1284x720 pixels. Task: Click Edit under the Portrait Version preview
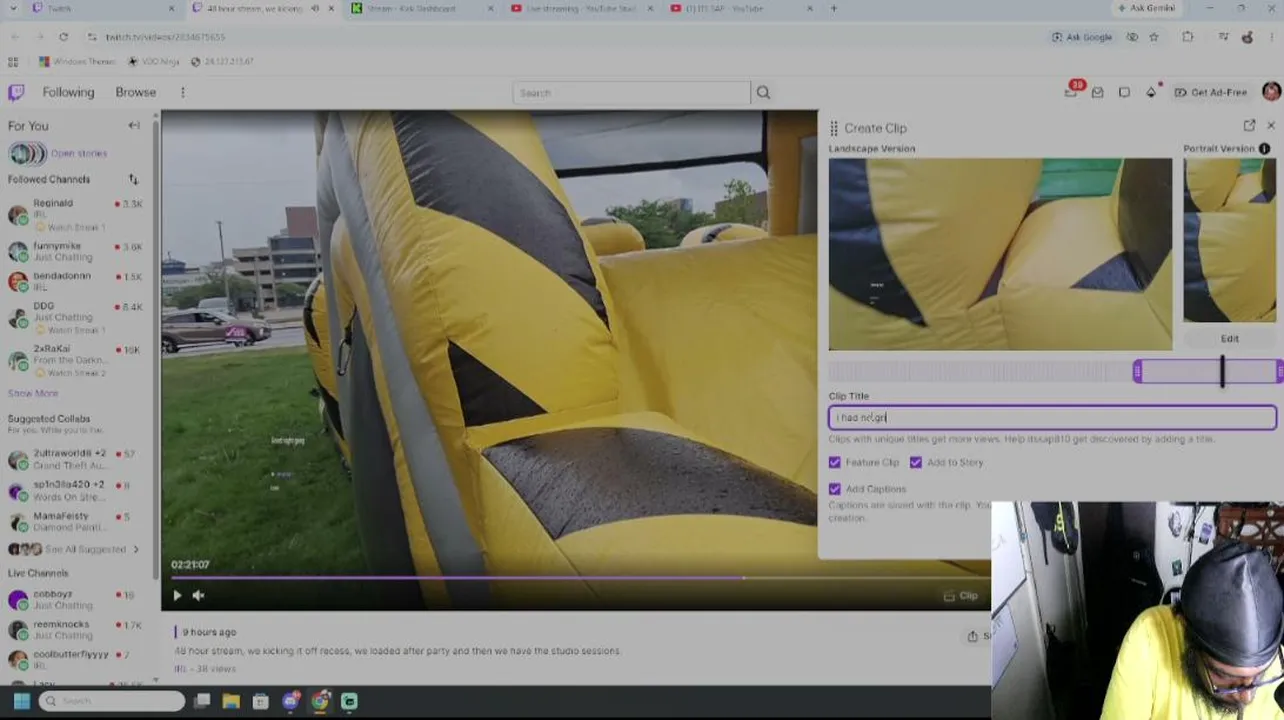point(1229,339)
